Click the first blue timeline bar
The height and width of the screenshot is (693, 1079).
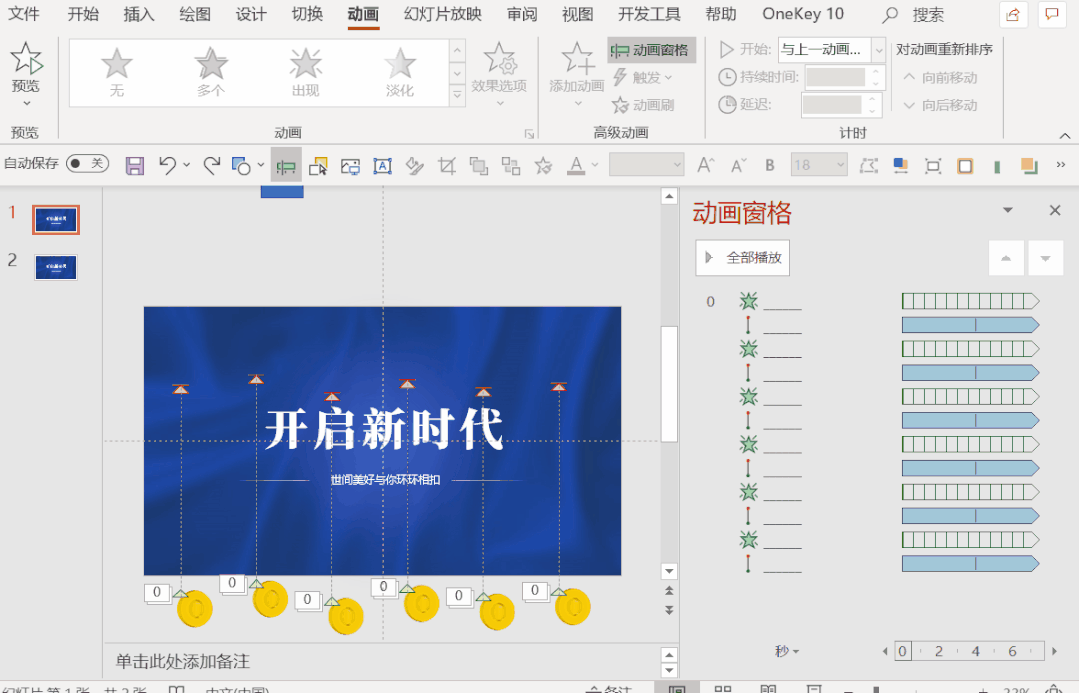(970, 325)
